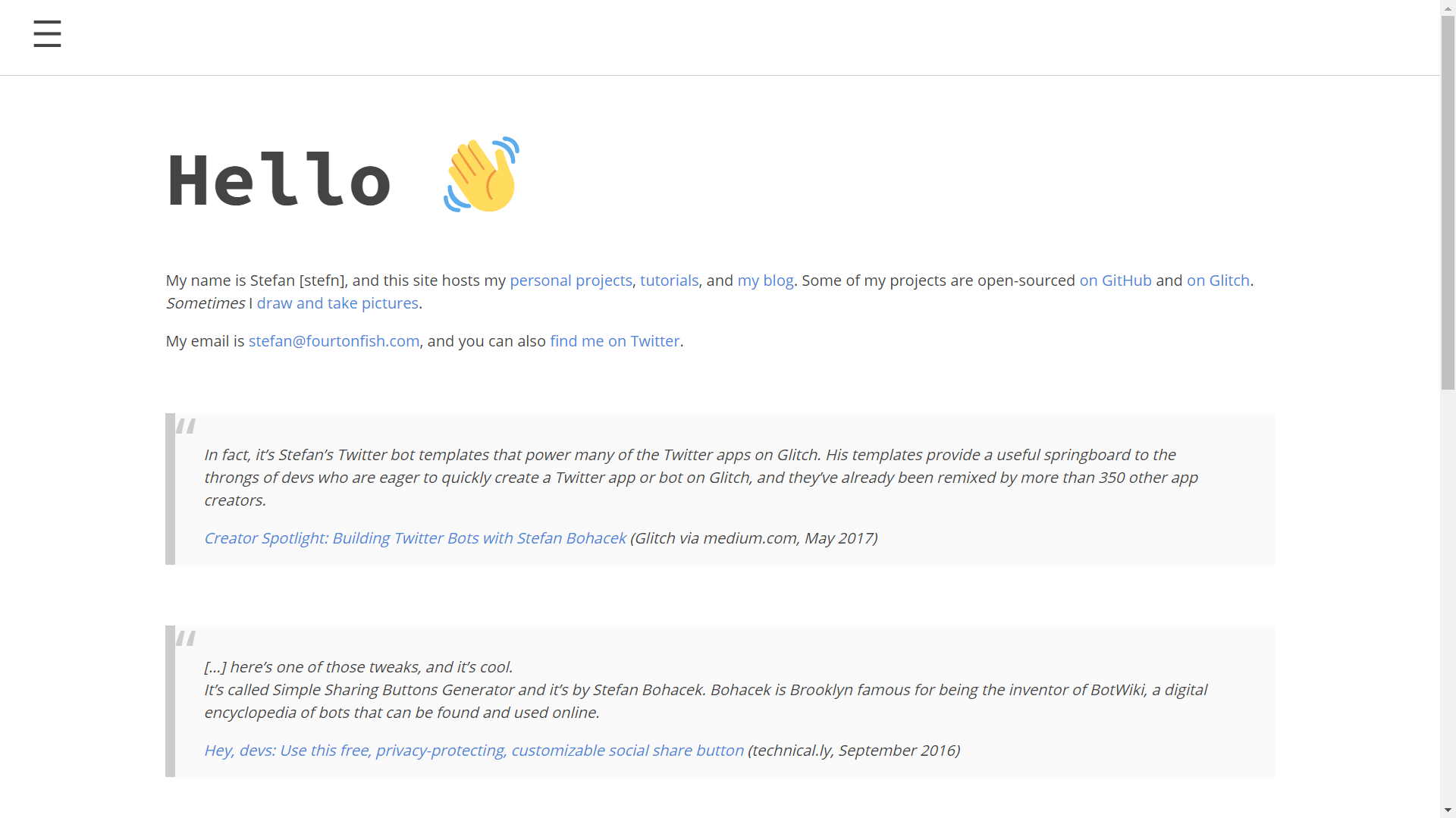Click the first blockquote quotation mark icon
Image resolution: width=1456 pixels, height=818 pixels.
tap(186, 426)
